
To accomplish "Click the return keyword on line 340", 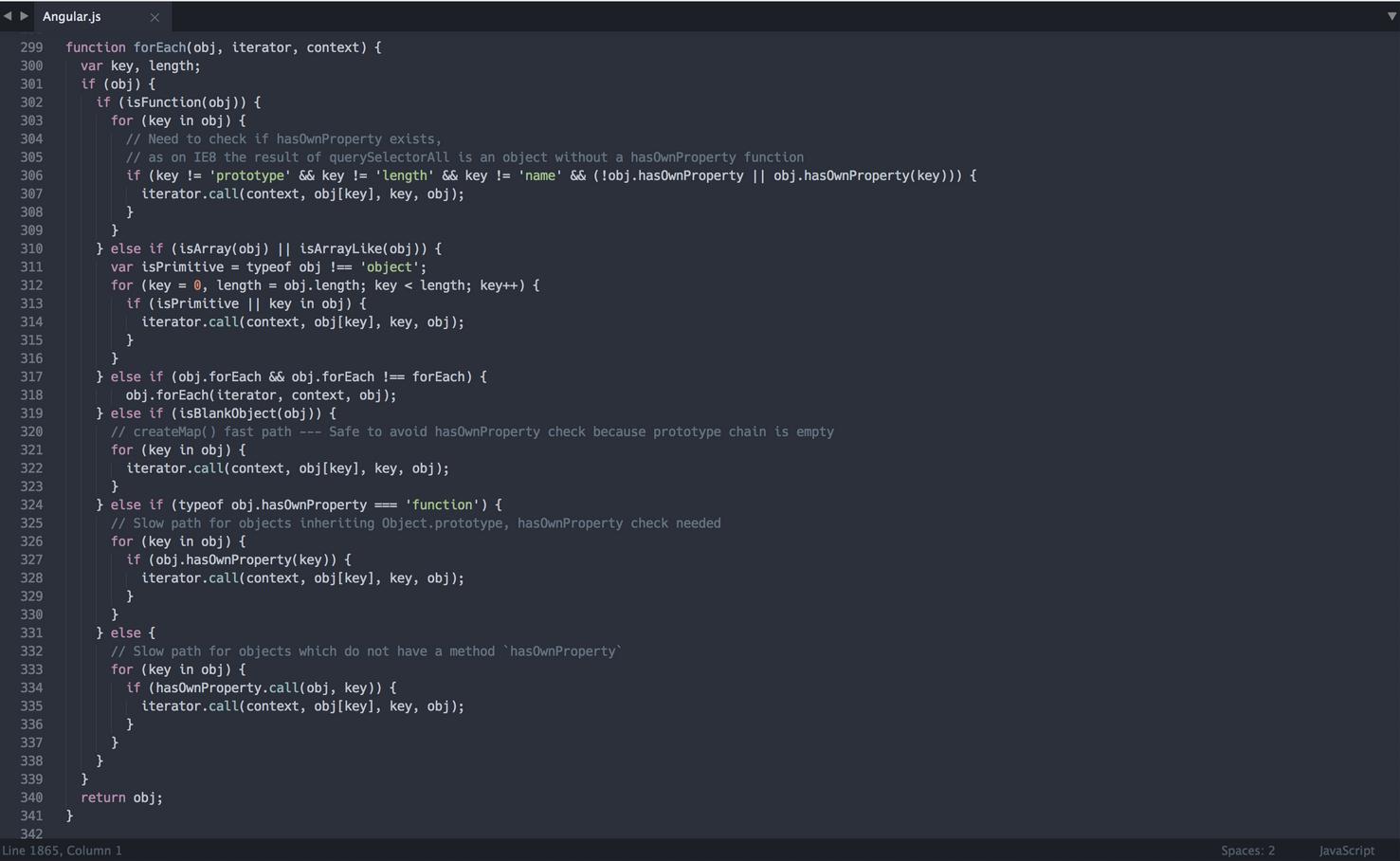I will click(102, 797).
